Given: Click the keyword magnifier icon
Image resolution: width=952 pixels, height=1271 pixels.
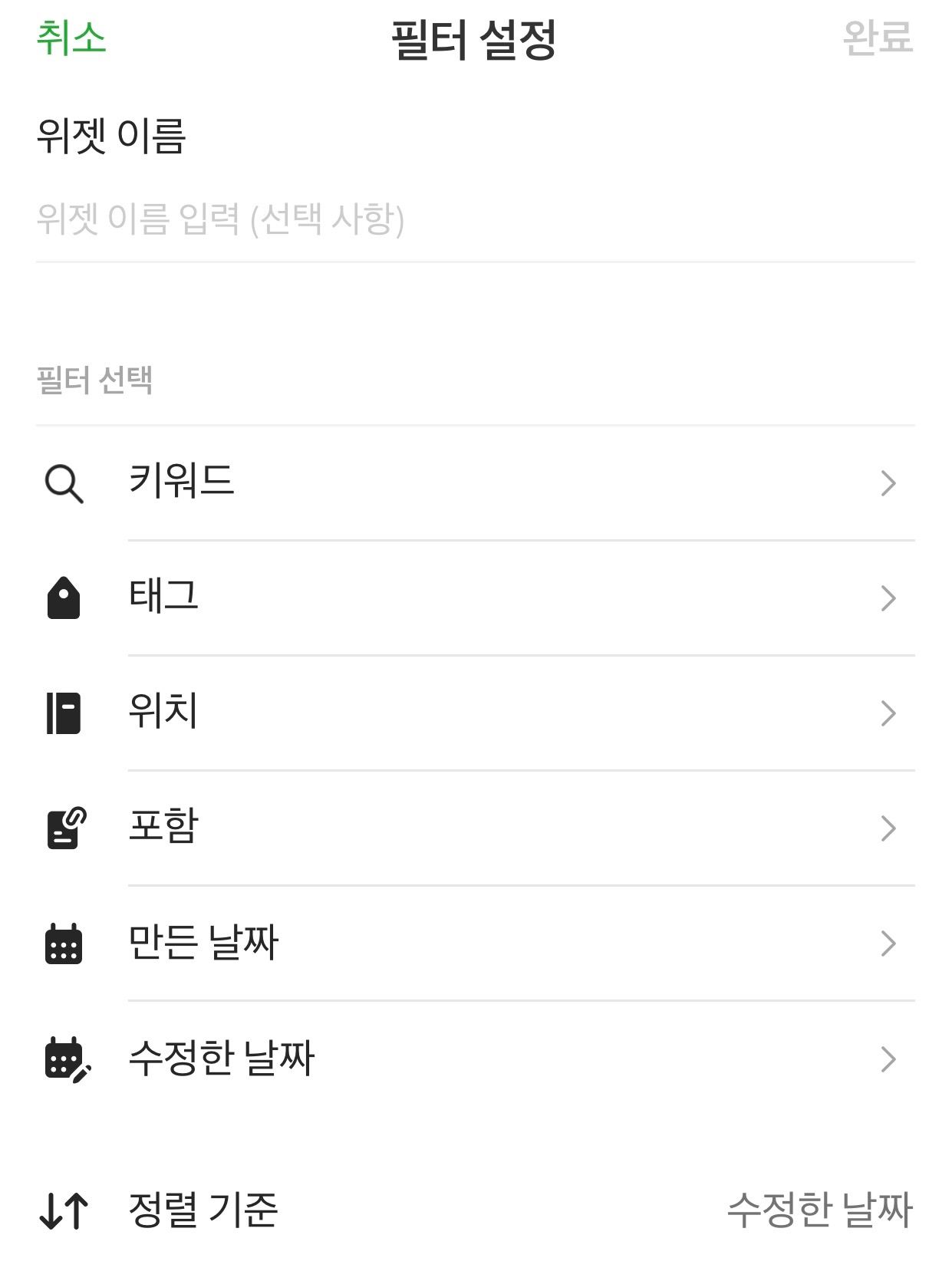Looking at the screenshot, I should click(x=64, y=484).
